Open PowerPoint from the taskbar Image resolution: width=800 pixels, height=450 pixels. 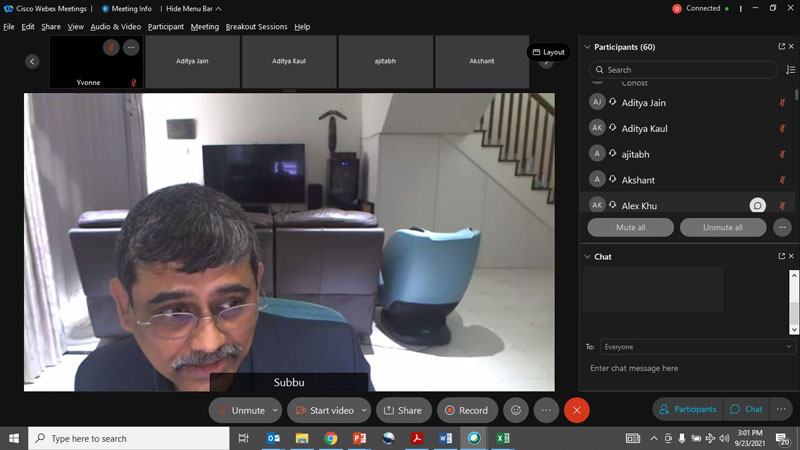[359, 438]
